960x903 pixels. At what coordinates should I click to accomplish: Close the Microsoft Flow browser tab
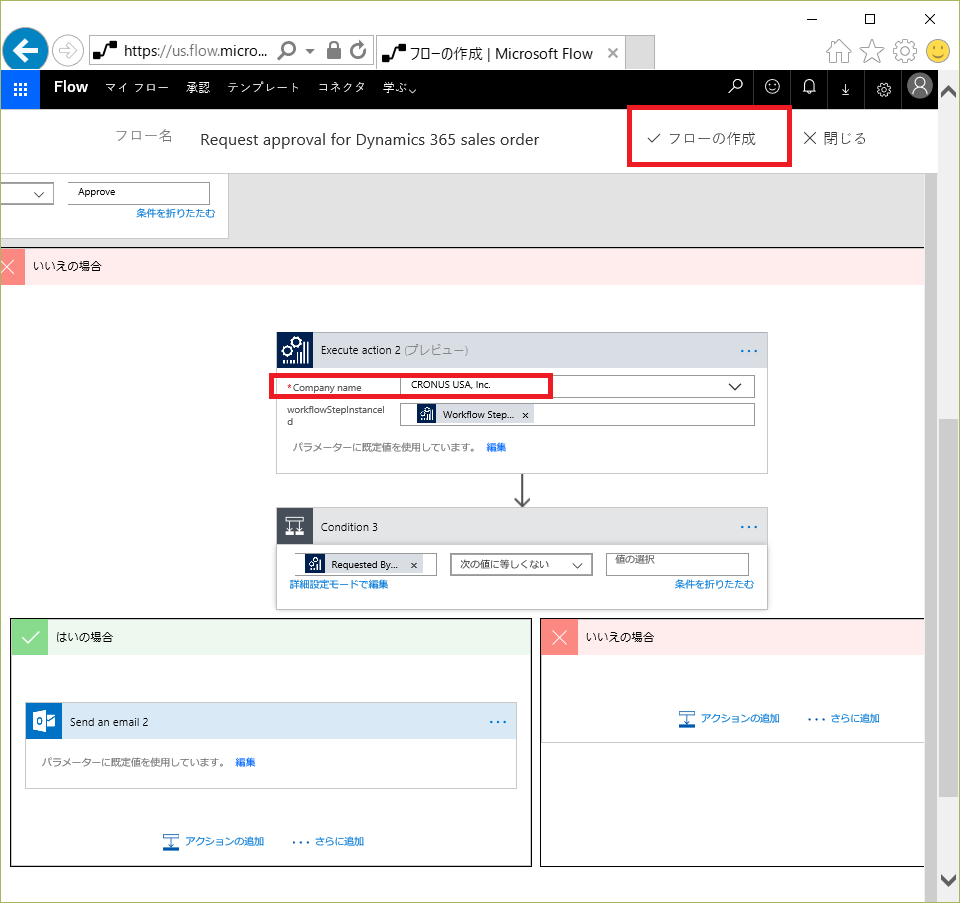[x=613, y=53]
